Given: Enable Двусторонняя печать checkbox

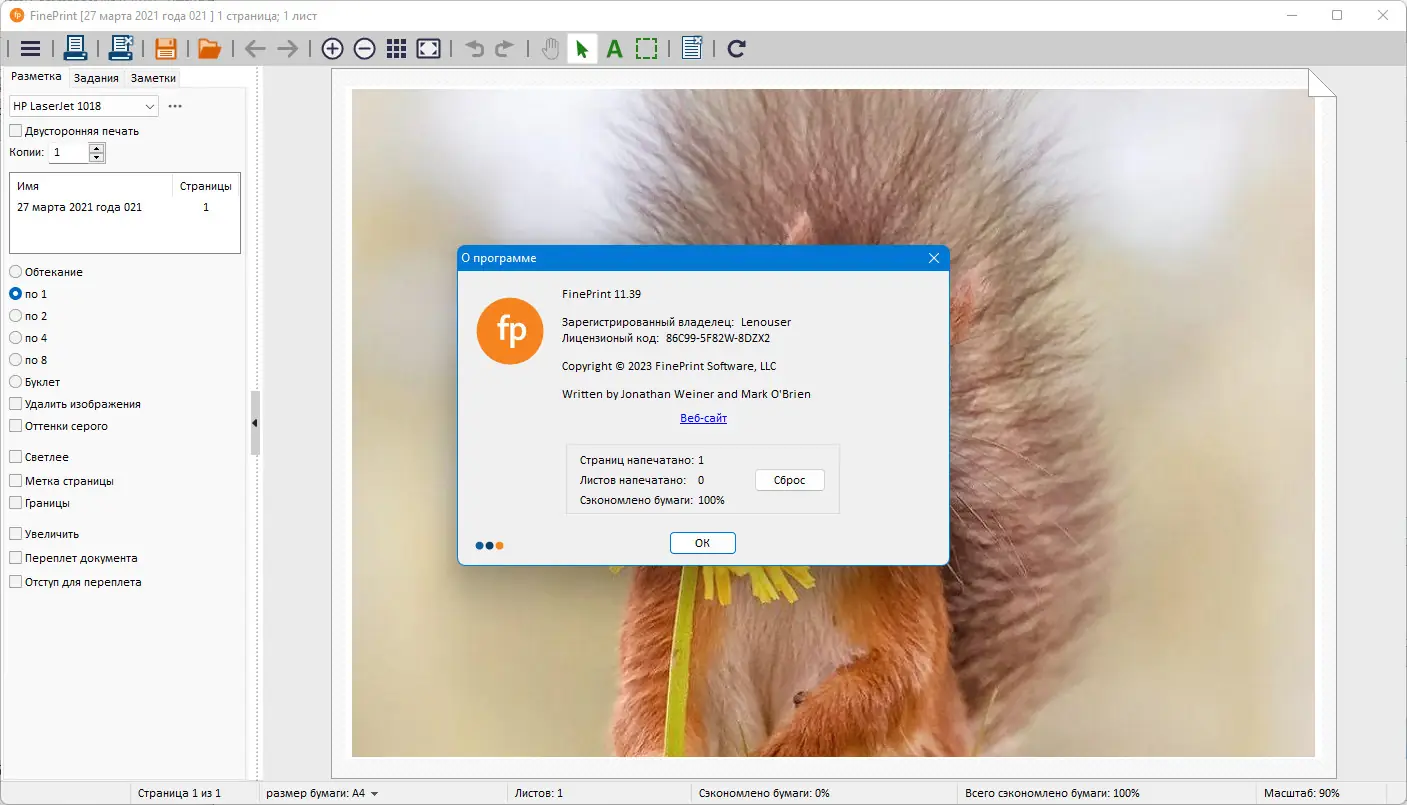Looking at the screenshot, I should (x=16, y=131).
